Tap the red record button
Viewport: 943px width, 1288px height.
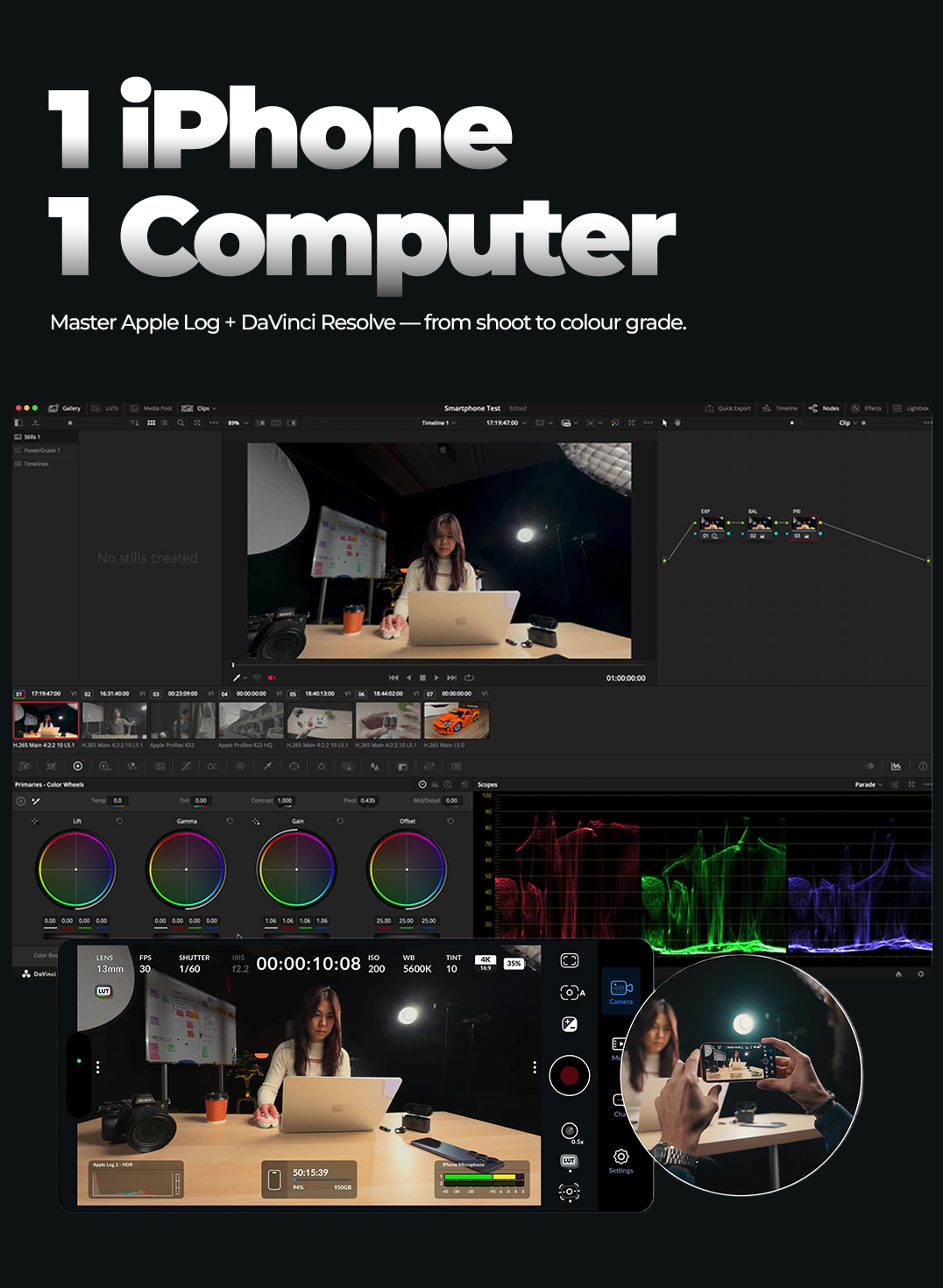(x=570, y=1075)
